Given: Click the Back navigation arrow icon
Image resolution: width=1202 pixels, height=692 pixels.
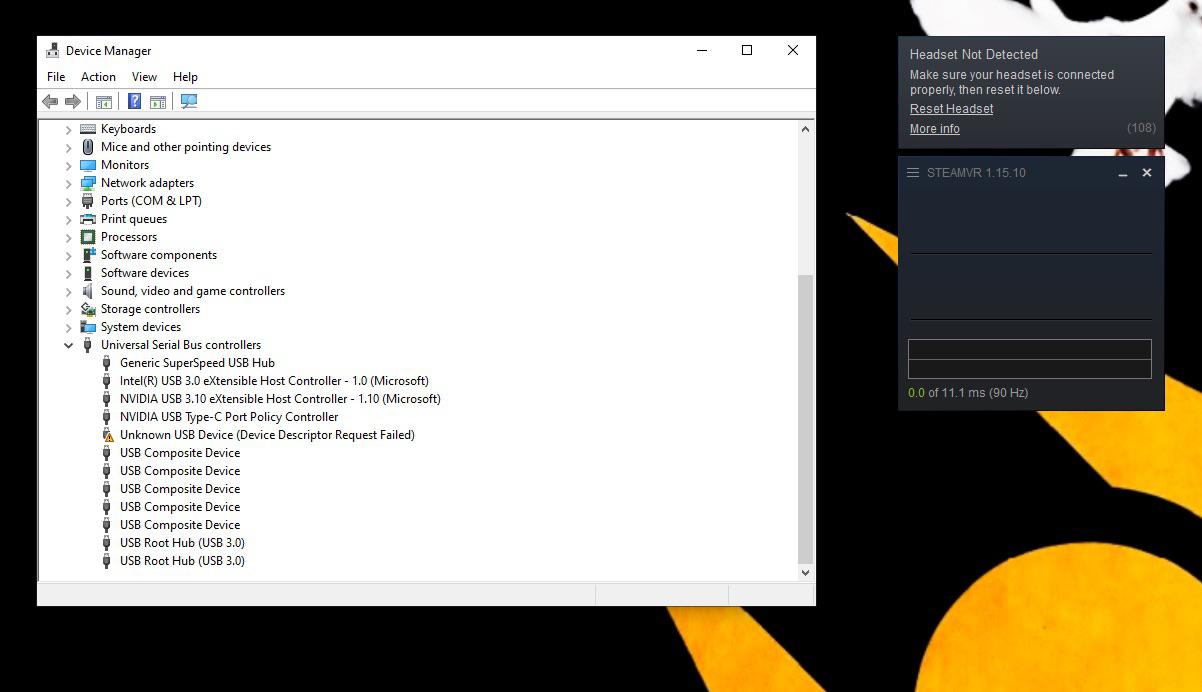Looking at the screenshot, I should click(50, 100).
